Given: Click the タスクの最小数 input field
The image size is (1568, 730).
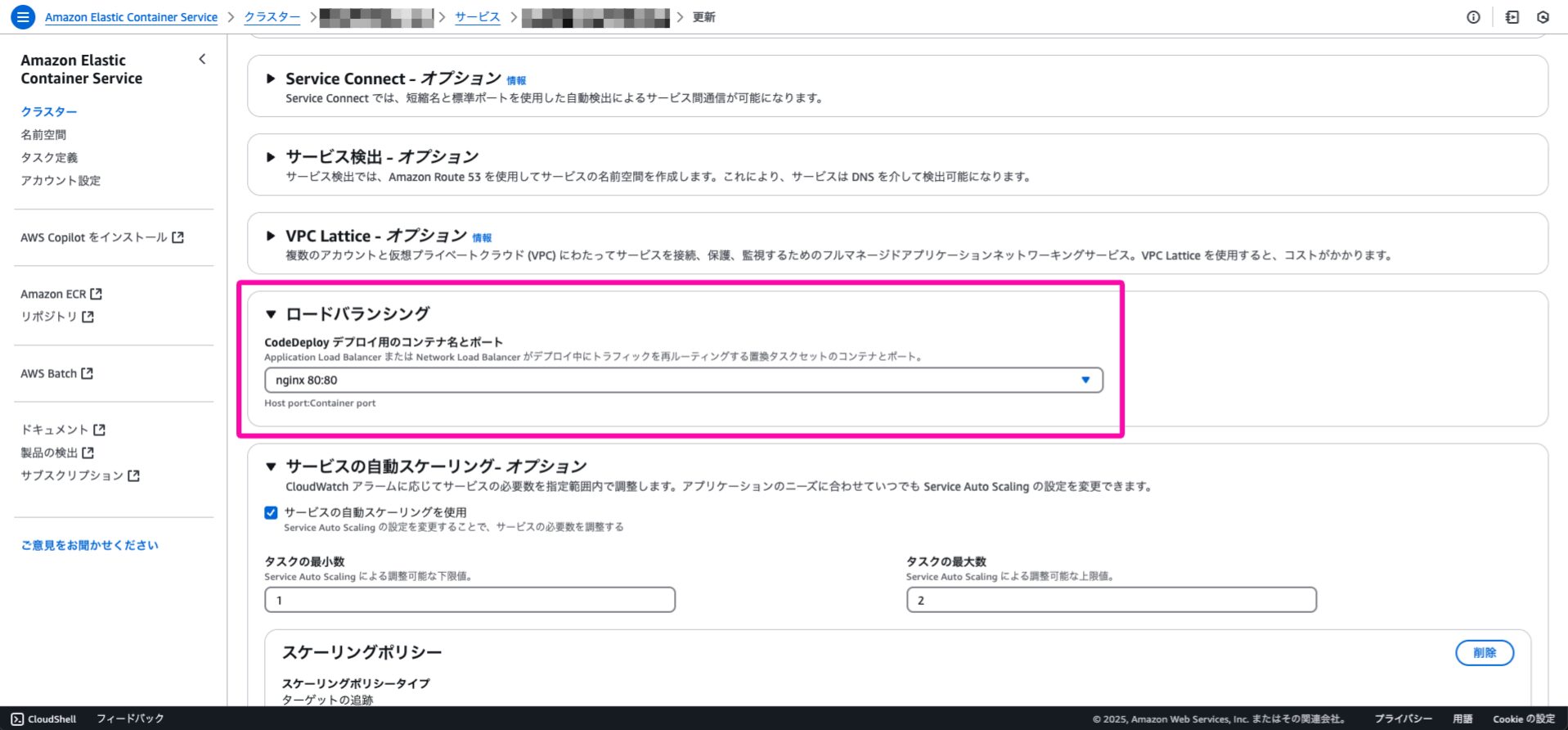Looking at the screenshot, I should (x=470, y=600).
